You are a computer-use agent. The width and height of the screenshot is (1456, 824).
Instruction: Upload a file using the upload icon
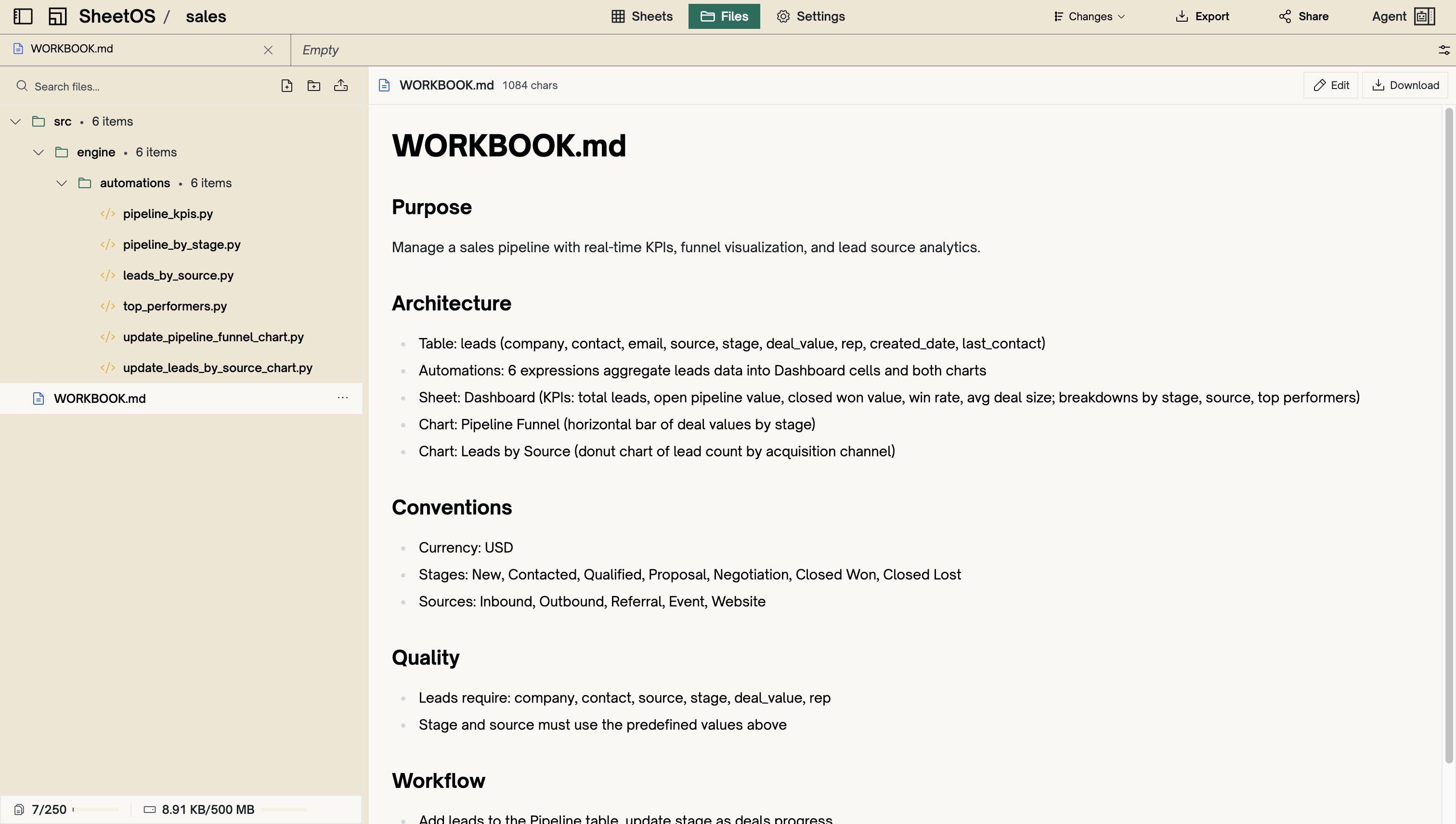pyautogui.click(x=341, y=86)
